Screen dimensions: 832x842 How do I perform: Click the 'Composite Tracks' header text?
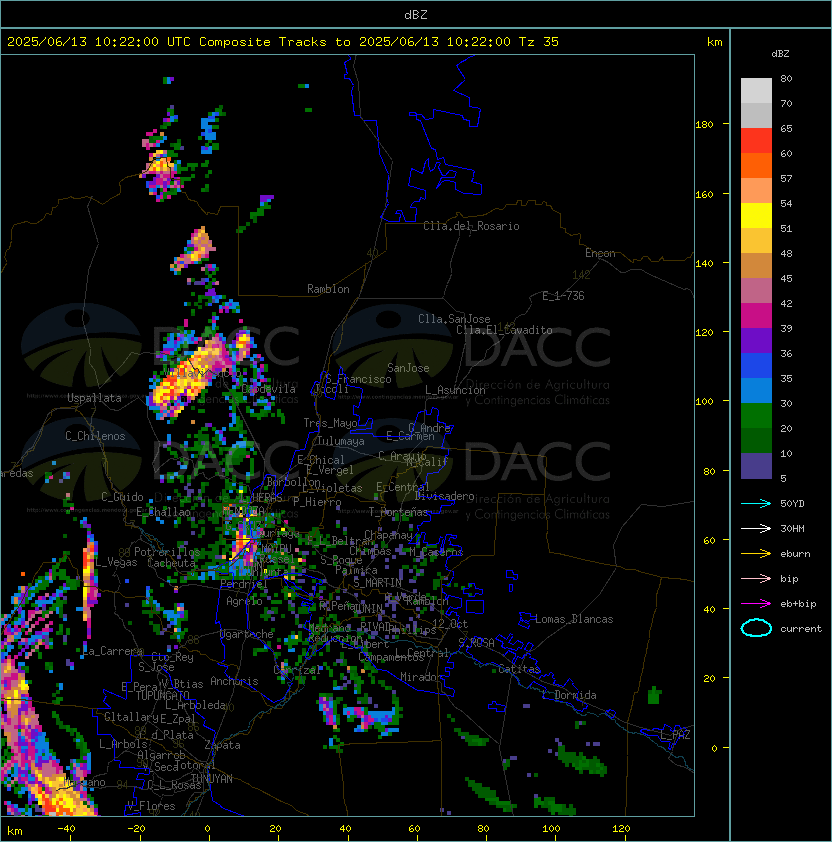point(263,42)
